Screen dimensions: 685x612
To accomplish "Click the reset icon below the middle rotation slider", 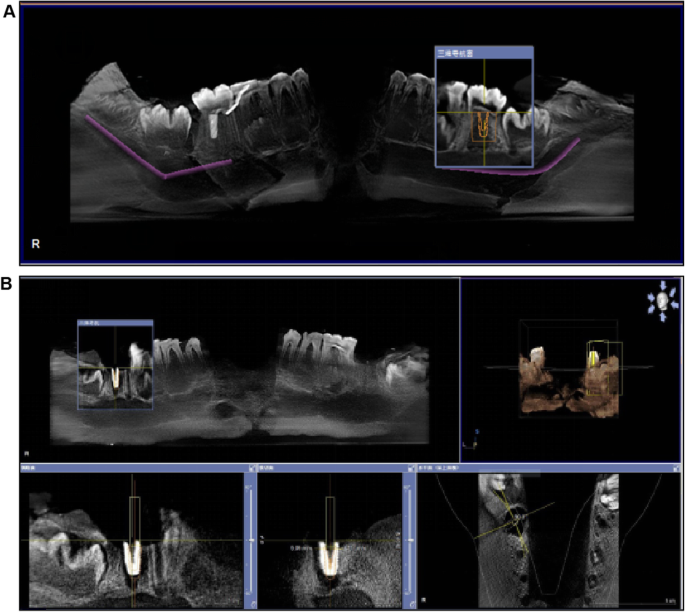I will click(x=412, y=604).
